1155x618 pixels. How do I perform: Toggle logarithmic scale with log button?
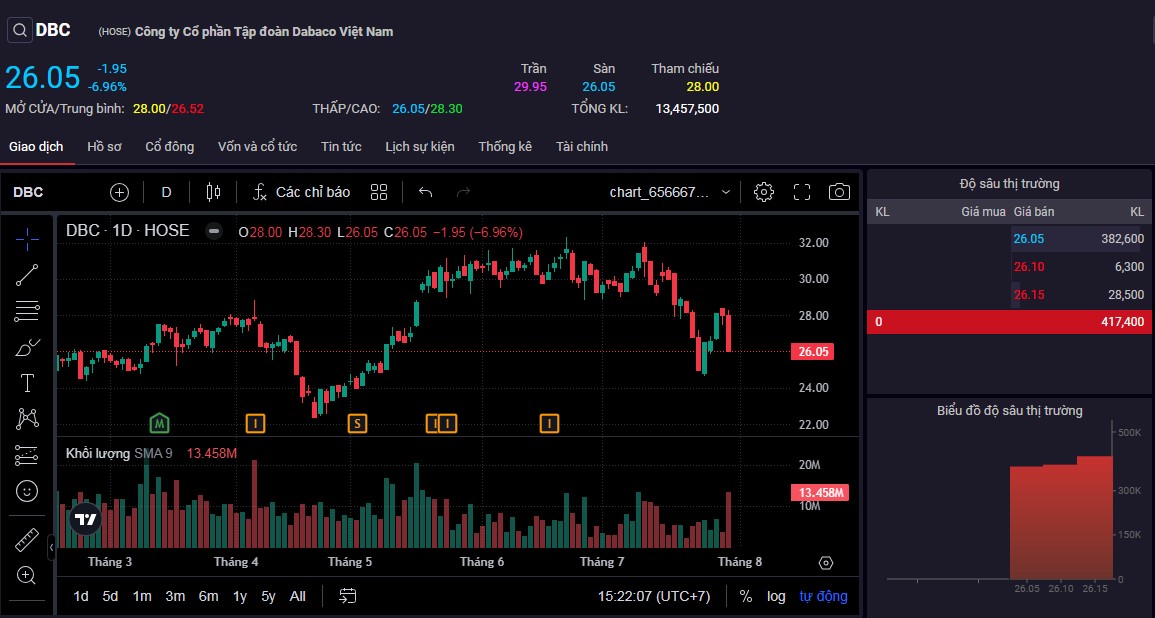(776, 596)
